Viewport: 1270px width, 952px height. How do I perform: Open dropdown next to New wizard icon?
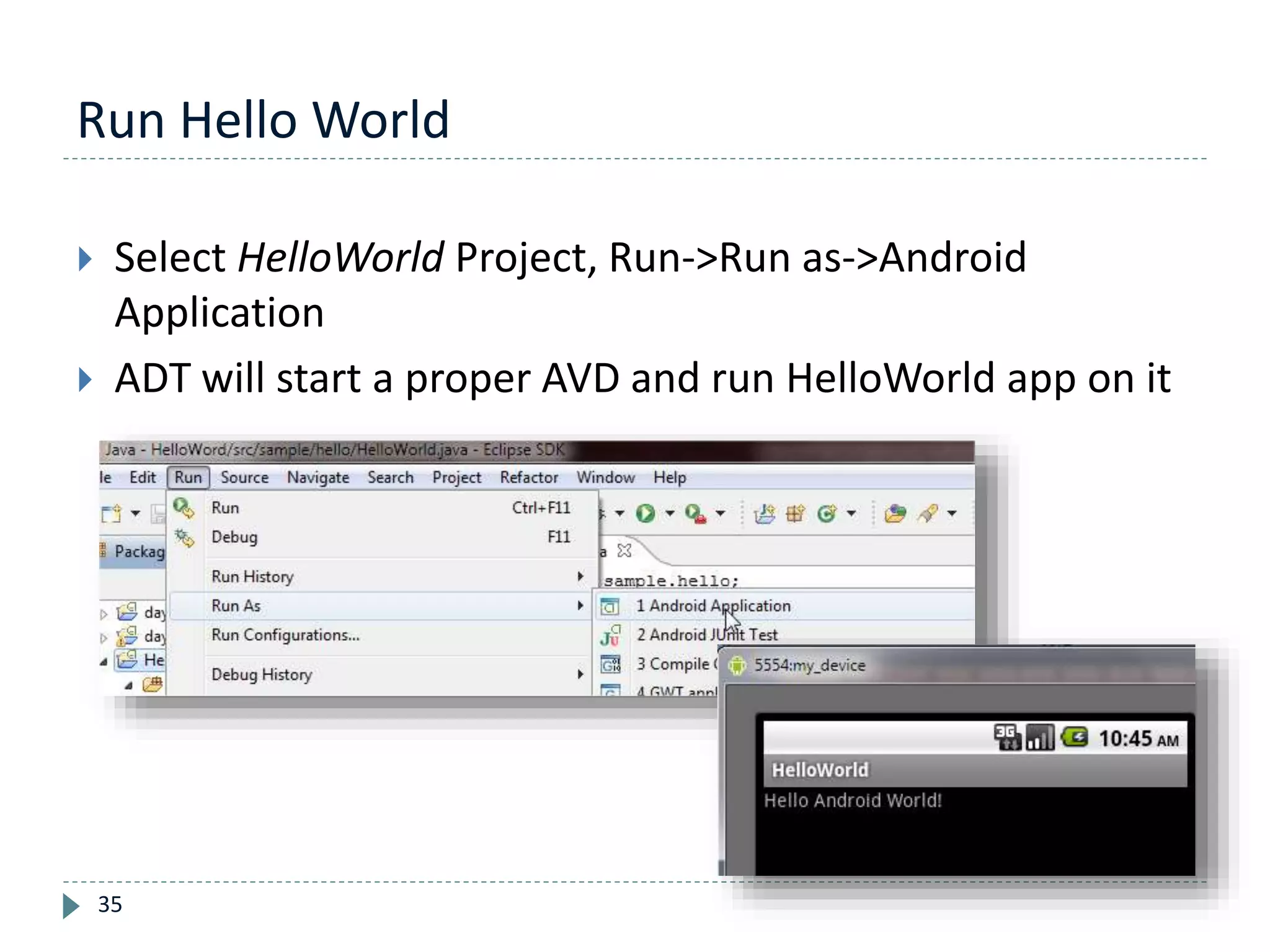135,513
